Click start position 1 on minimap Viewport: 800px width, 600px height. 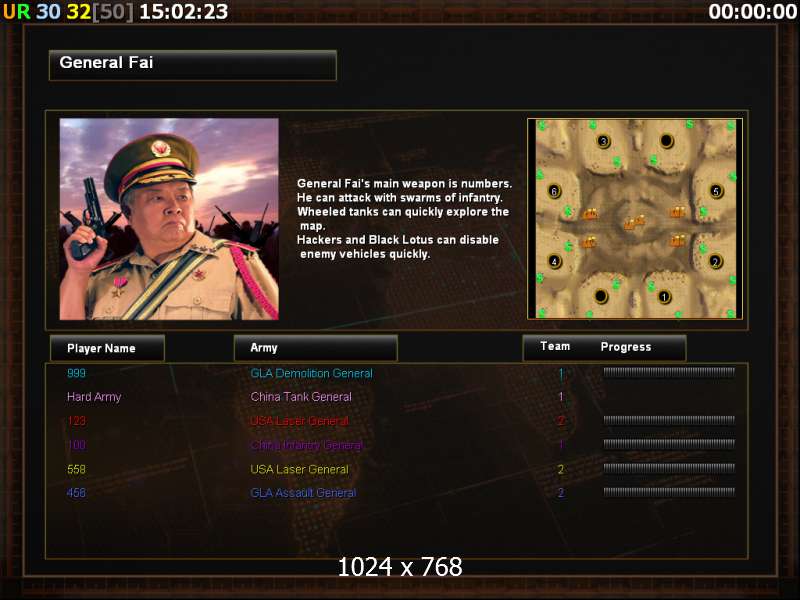point(664,296)
